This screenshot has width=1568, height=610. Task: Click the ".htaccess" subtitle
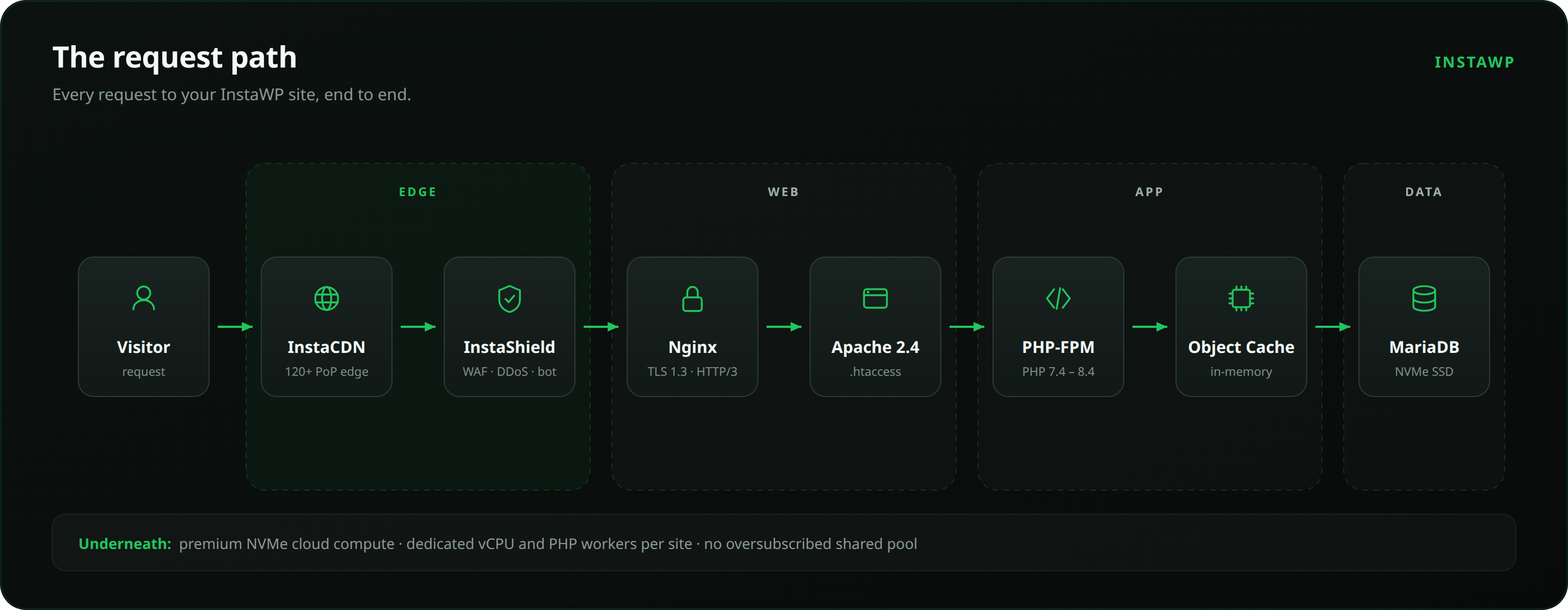[875, 371]
